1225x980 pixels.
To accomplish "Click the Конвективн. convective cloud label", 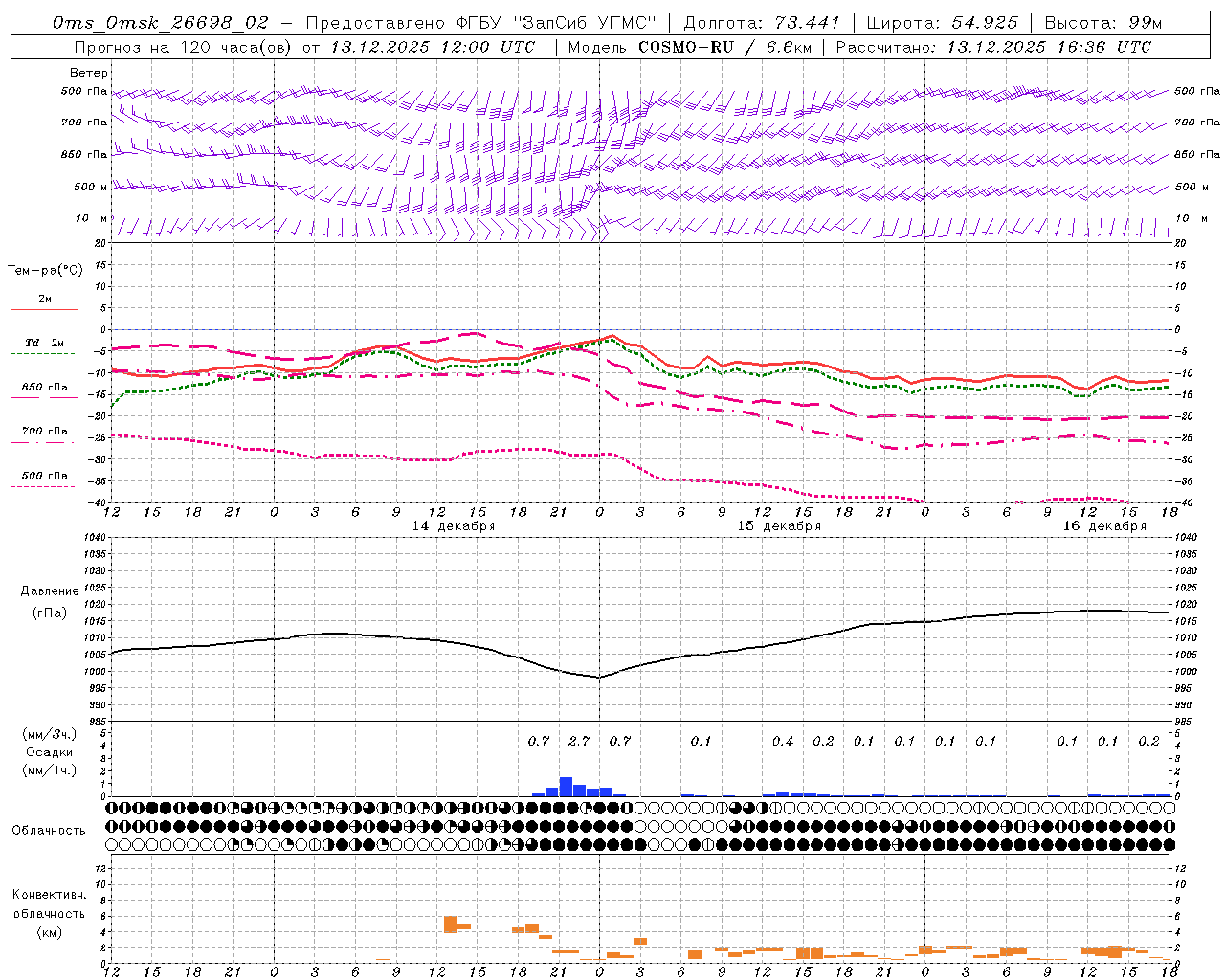I will [x=50, y=895].
